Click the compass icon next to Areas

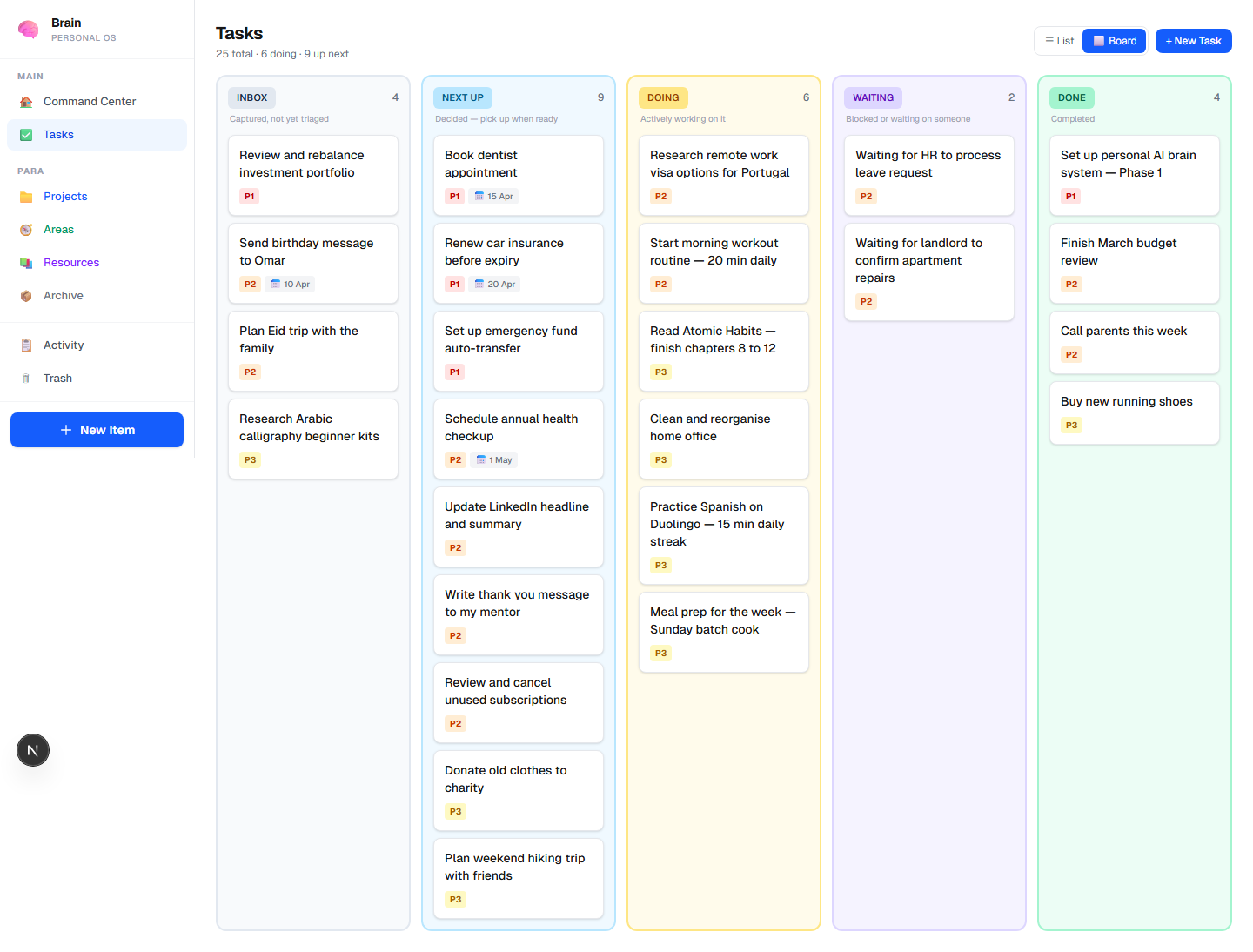[x=26, y=229]
